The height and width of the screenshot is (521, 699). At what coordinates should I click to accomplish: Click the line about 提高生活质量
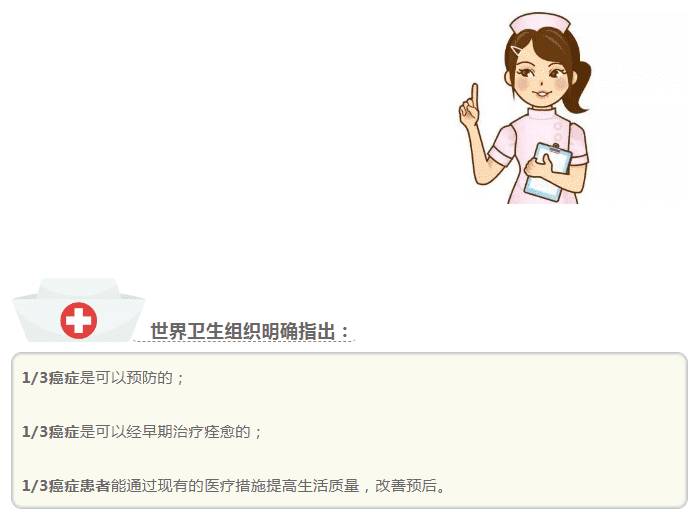point(234,485)
